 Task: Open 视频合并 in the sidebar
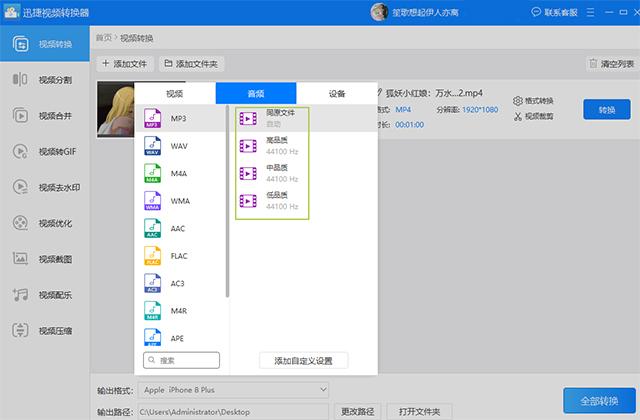pyautogui.click(x=44, y=116)
